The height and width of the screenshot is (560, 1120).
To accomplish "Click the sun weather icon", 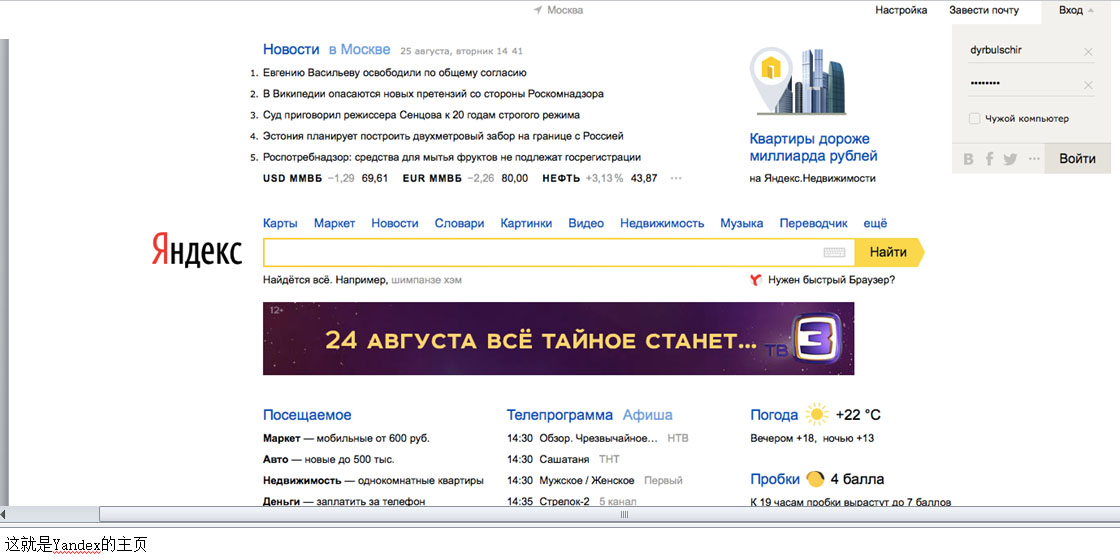I will pos(816,414).
